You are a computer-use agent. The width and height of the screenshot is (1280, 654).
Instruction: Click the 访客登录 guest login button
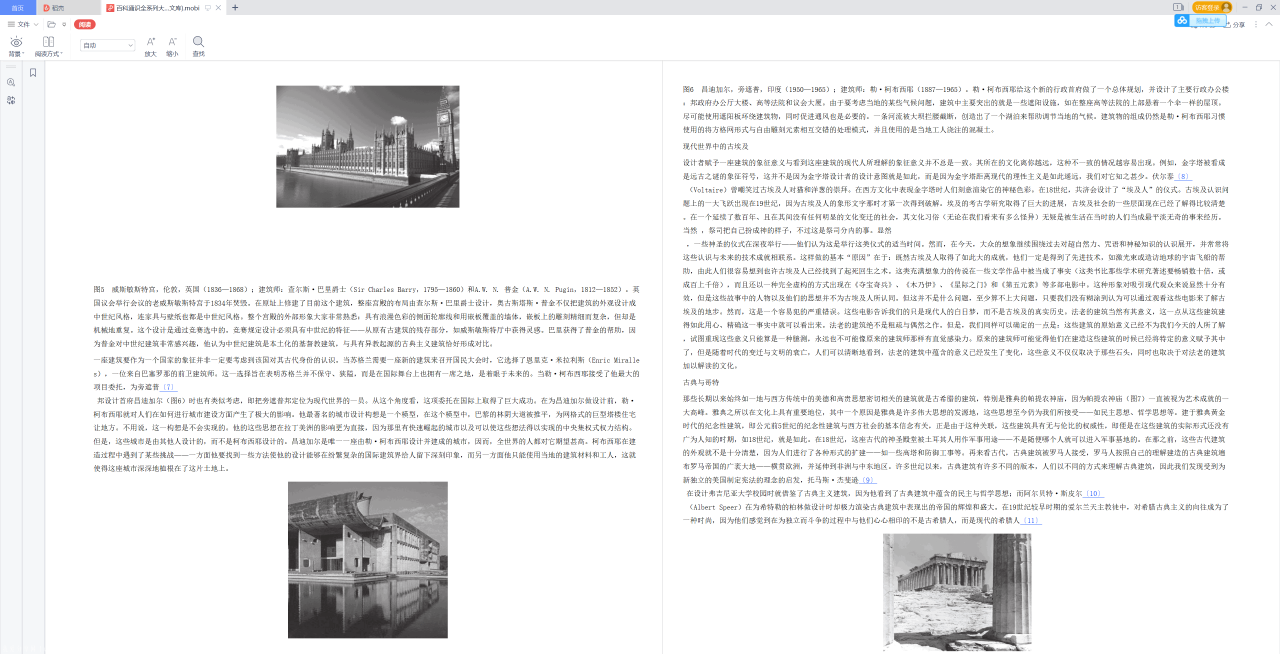1212,7
